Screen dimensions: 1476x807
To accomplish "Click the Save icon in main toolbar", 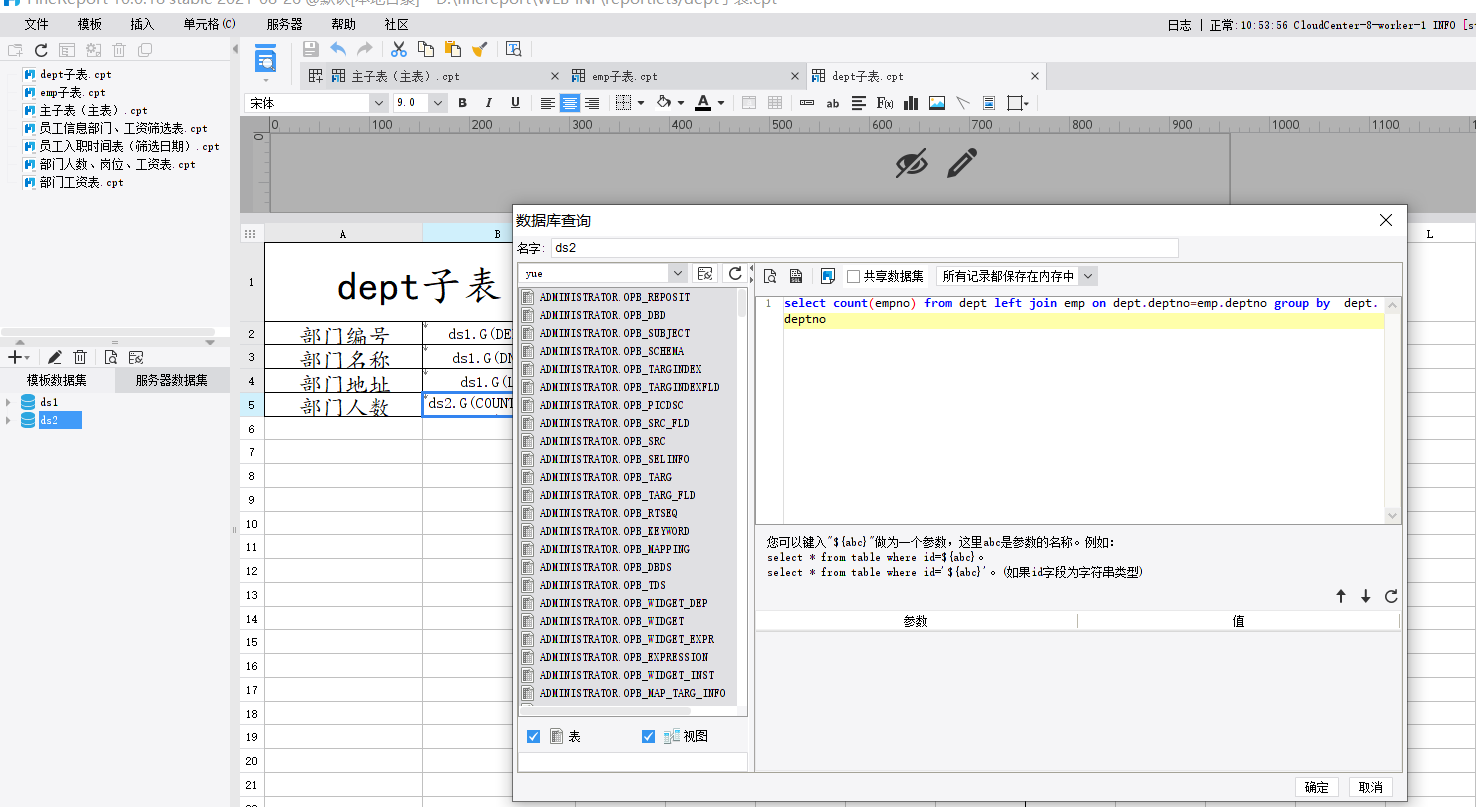I will [x=310, y=49].
